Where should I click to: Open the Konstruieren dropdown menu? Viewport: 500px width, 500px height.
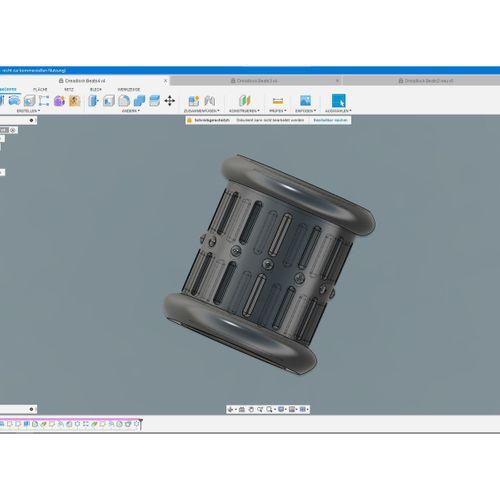point(244,111)
